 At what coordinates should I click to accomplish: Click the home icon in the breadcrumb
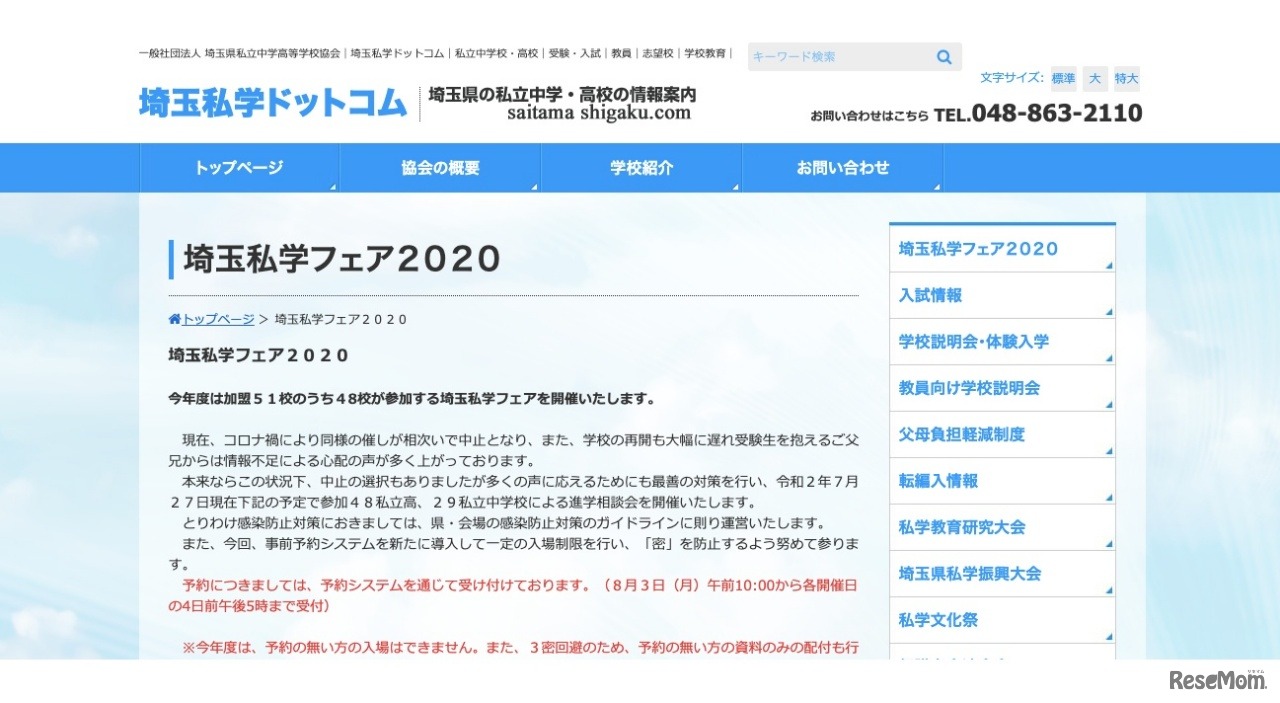pos(174,318)
